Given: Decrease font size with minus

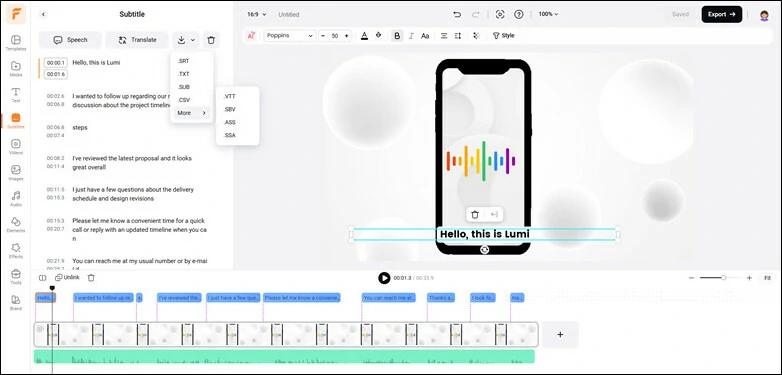Looking at the screenshot, I should (323, 35).
